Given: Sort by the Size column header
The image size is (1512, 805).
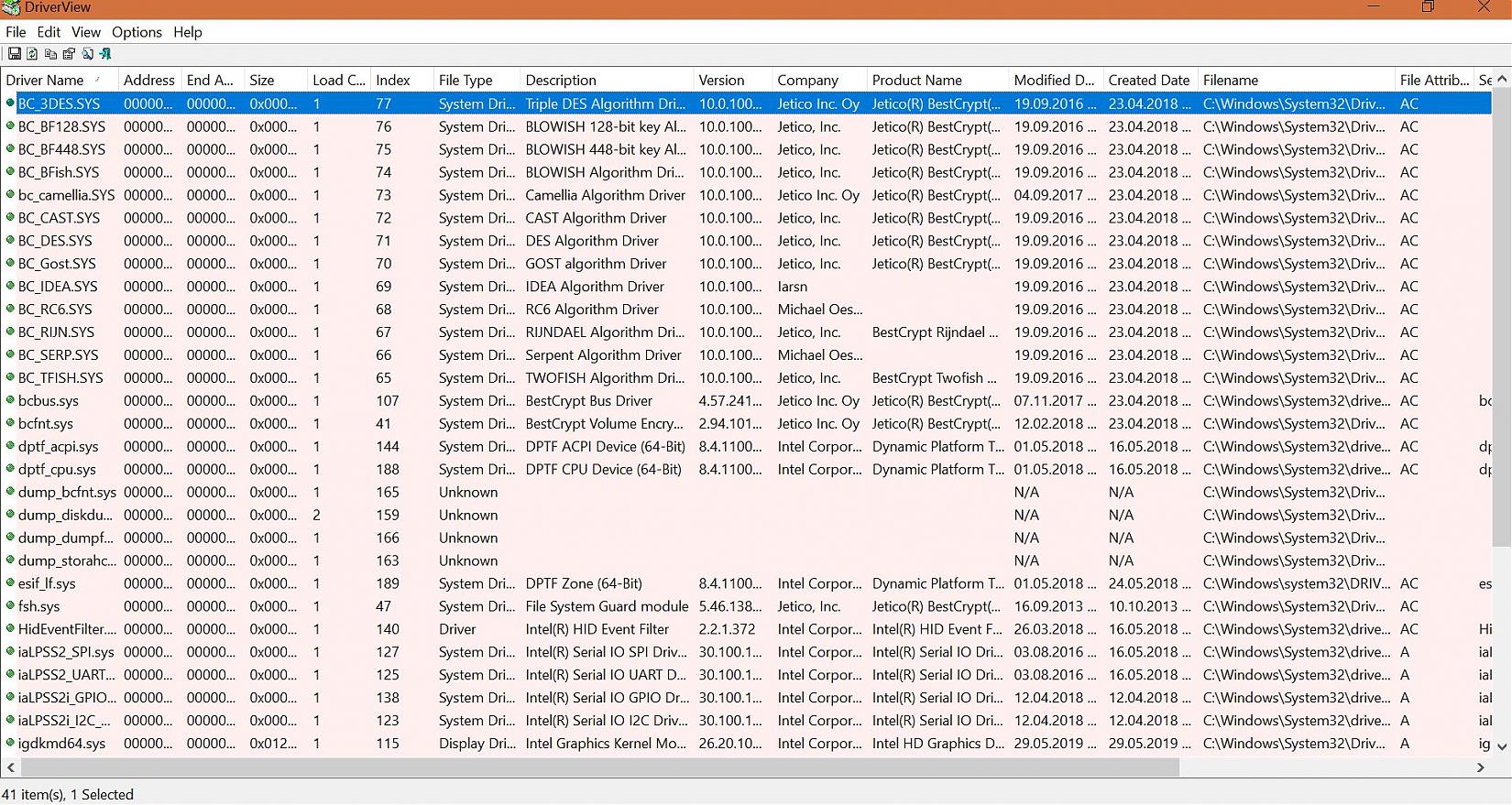Looking at the screenshot, I should pos(276,81).
